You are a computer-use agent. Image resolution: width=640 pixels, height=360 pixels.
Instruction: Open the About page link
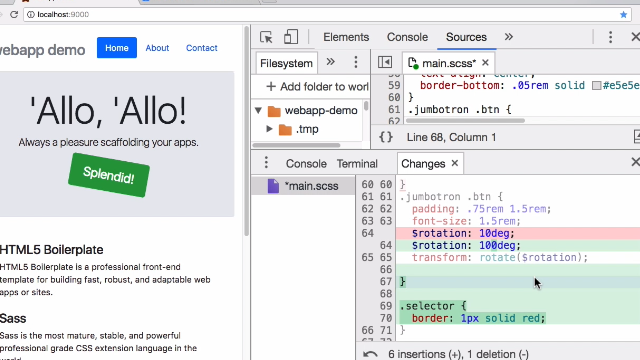157,48
